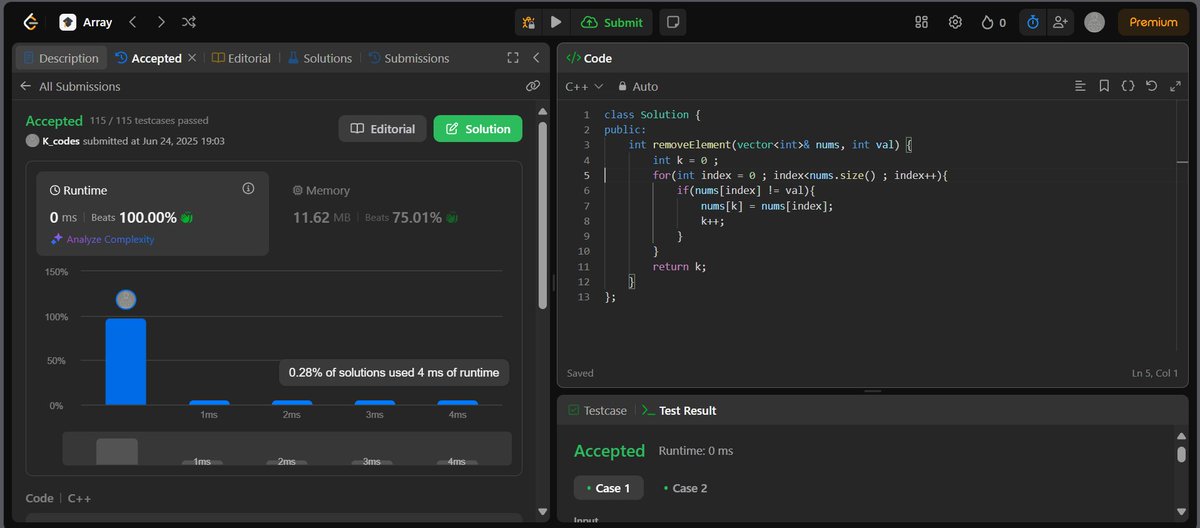
Task: Click the tallest blue runtime bar
Action: [x=126, y=361]
